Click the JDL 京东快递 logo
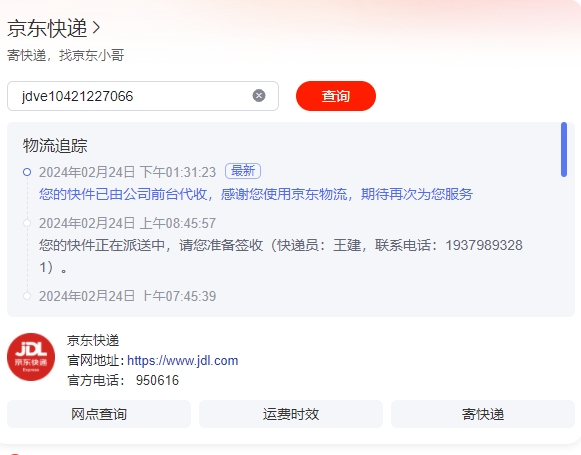Viewport: 581px width, 455px height. (31, 357)
